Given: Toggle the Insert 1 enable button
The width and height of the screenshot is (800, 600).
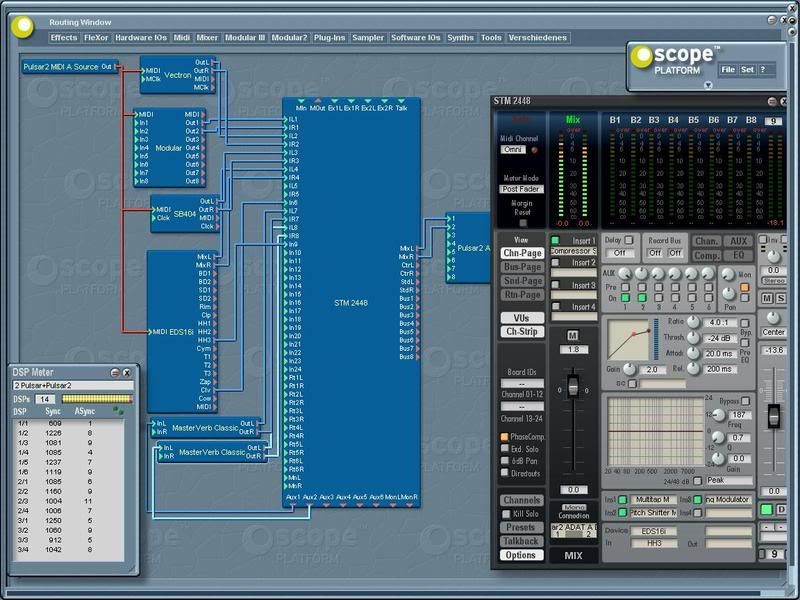Looking at the screenshot, I should (x=555, y=240).
